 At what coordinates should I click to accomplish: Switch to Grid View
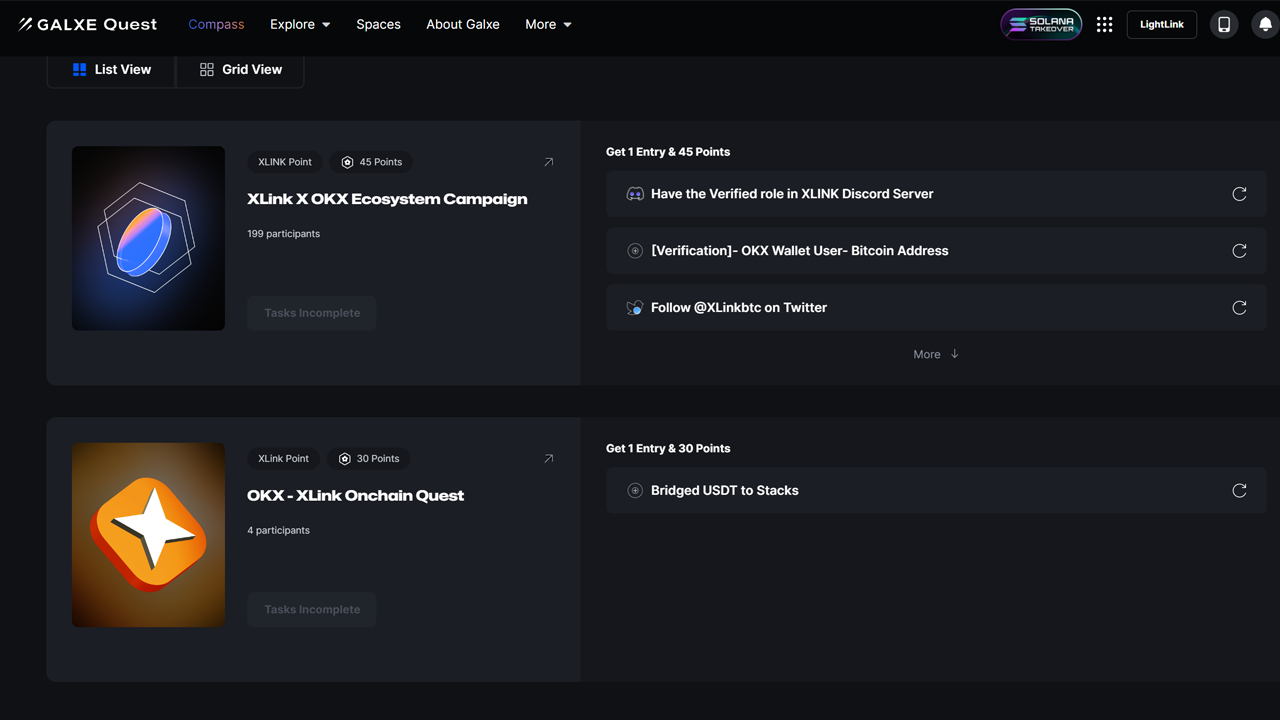pyautogui.click(x=240, y=69)
